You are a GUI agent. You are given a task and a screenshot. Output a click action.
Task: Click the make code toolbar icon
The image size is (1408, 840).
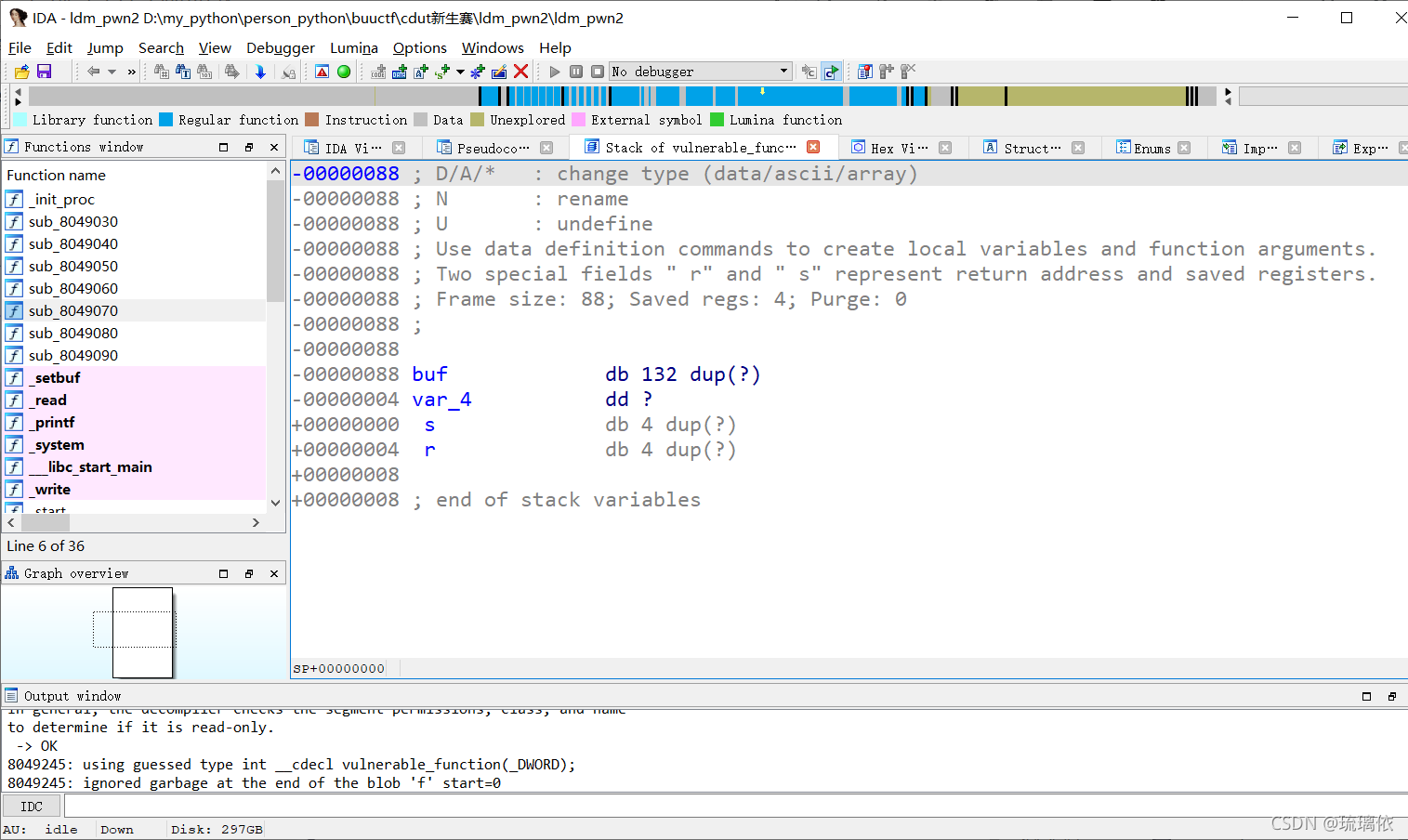[378, 72]
